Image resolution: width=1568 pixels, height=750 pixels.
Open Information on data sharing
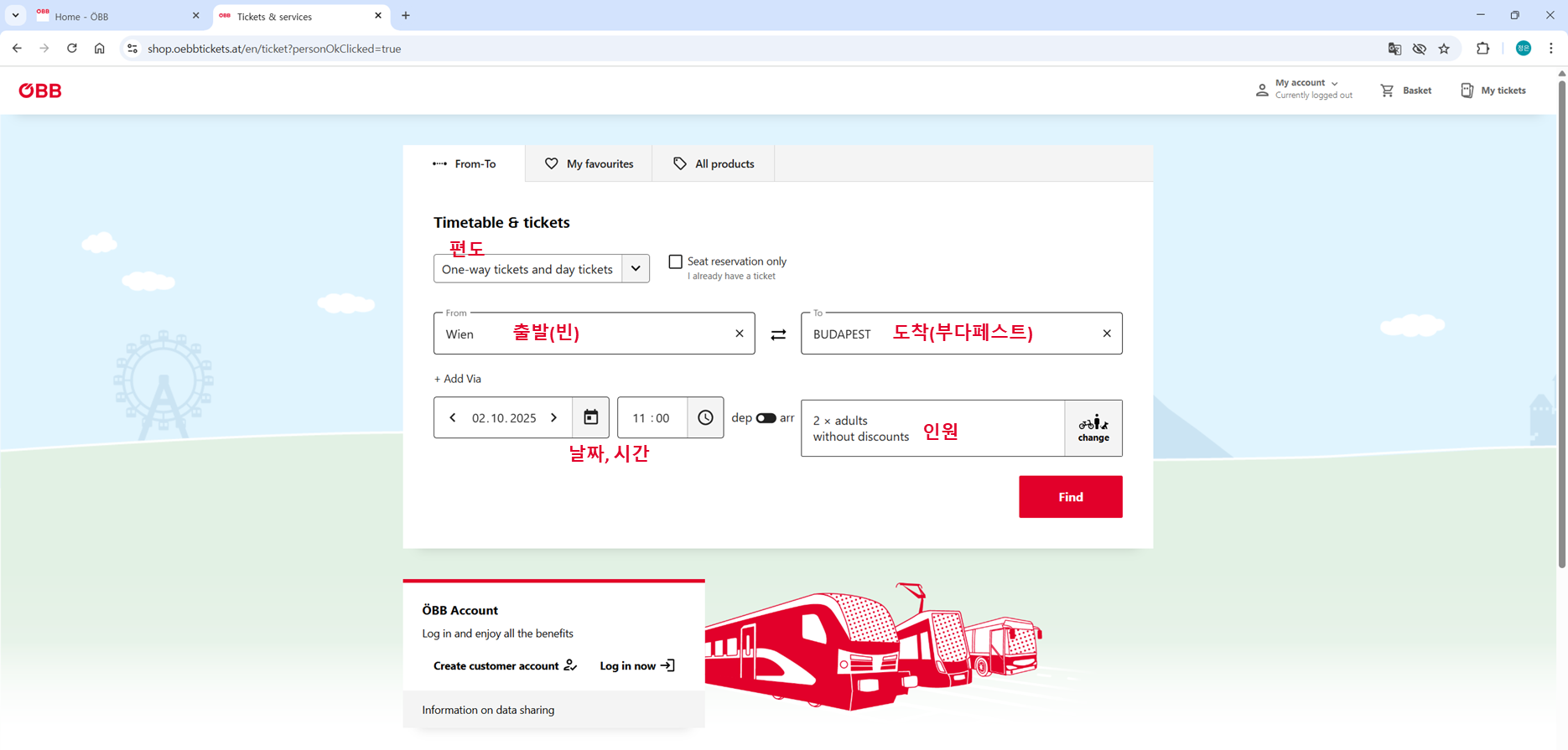488,711
